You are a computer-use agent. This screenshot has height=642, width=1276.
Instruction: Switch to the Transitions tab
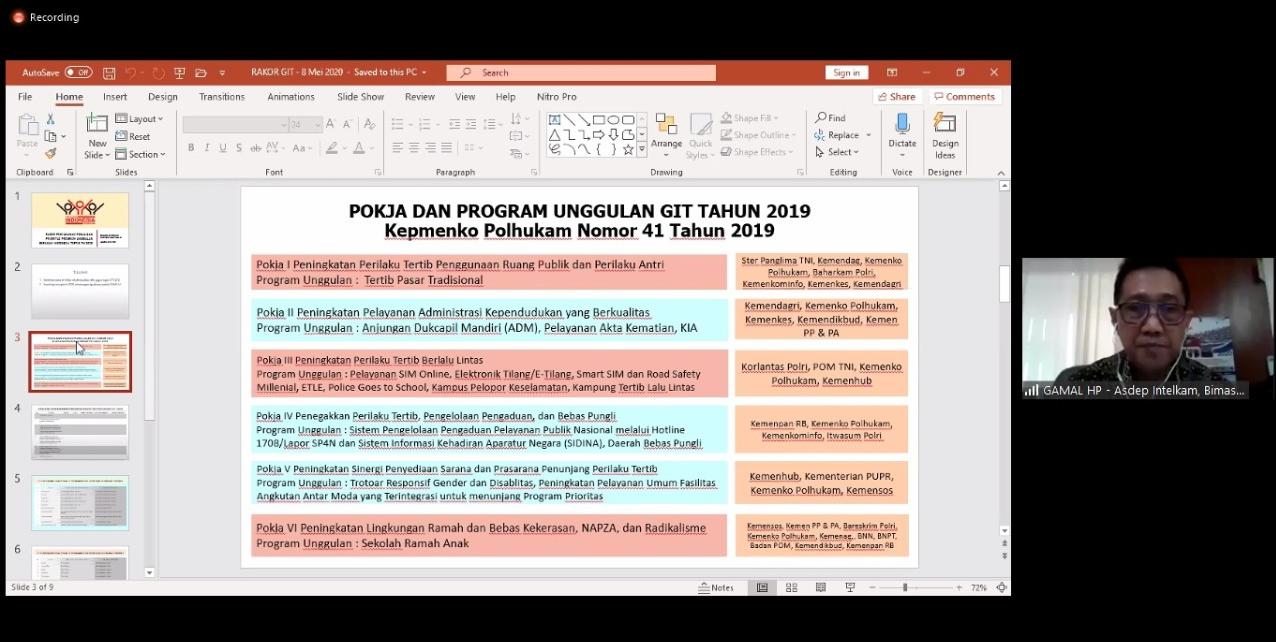222,97
